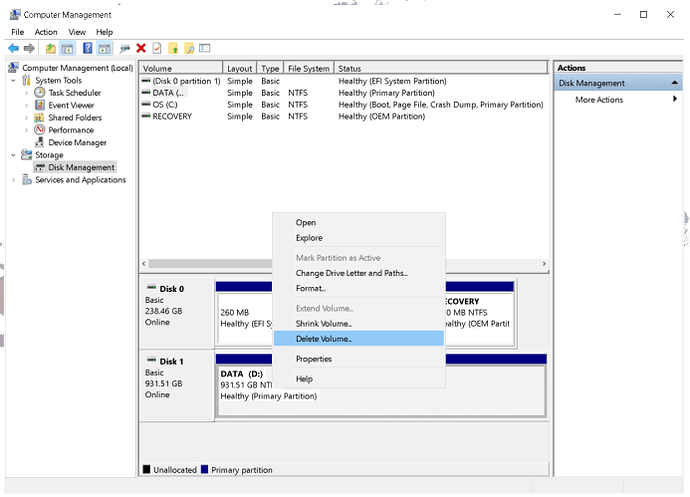
Task: Select Shrink Volume in context menu
Action: 323,324
